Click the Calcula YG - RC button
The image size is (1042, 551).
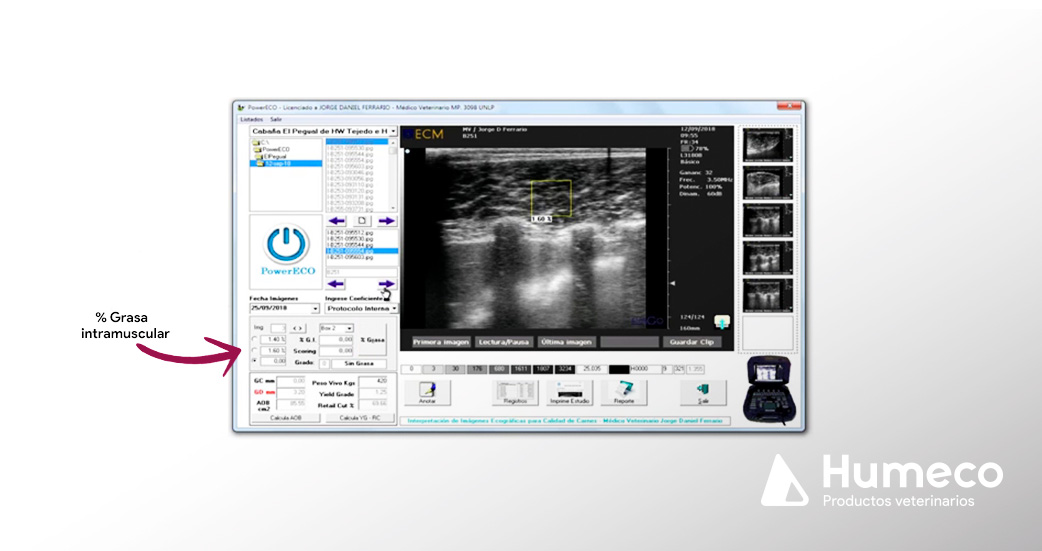pyautogui.click(x=360, y=418)
